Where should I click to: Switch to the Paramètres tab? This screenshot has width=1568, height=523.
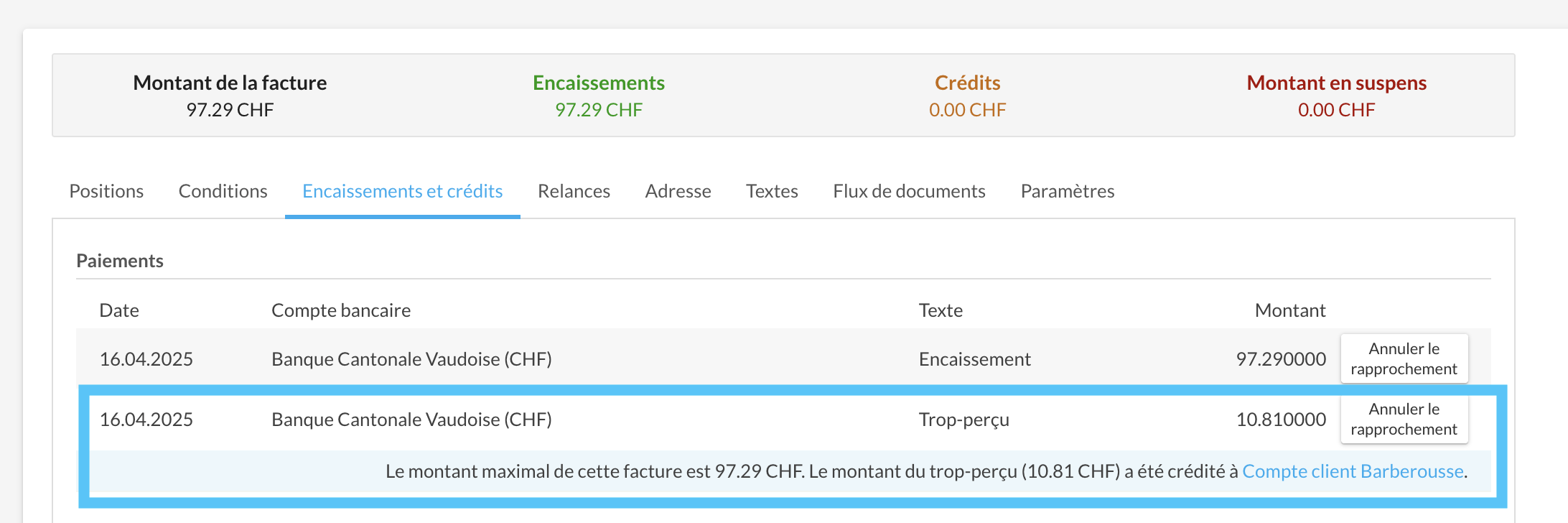point(1067,191)
